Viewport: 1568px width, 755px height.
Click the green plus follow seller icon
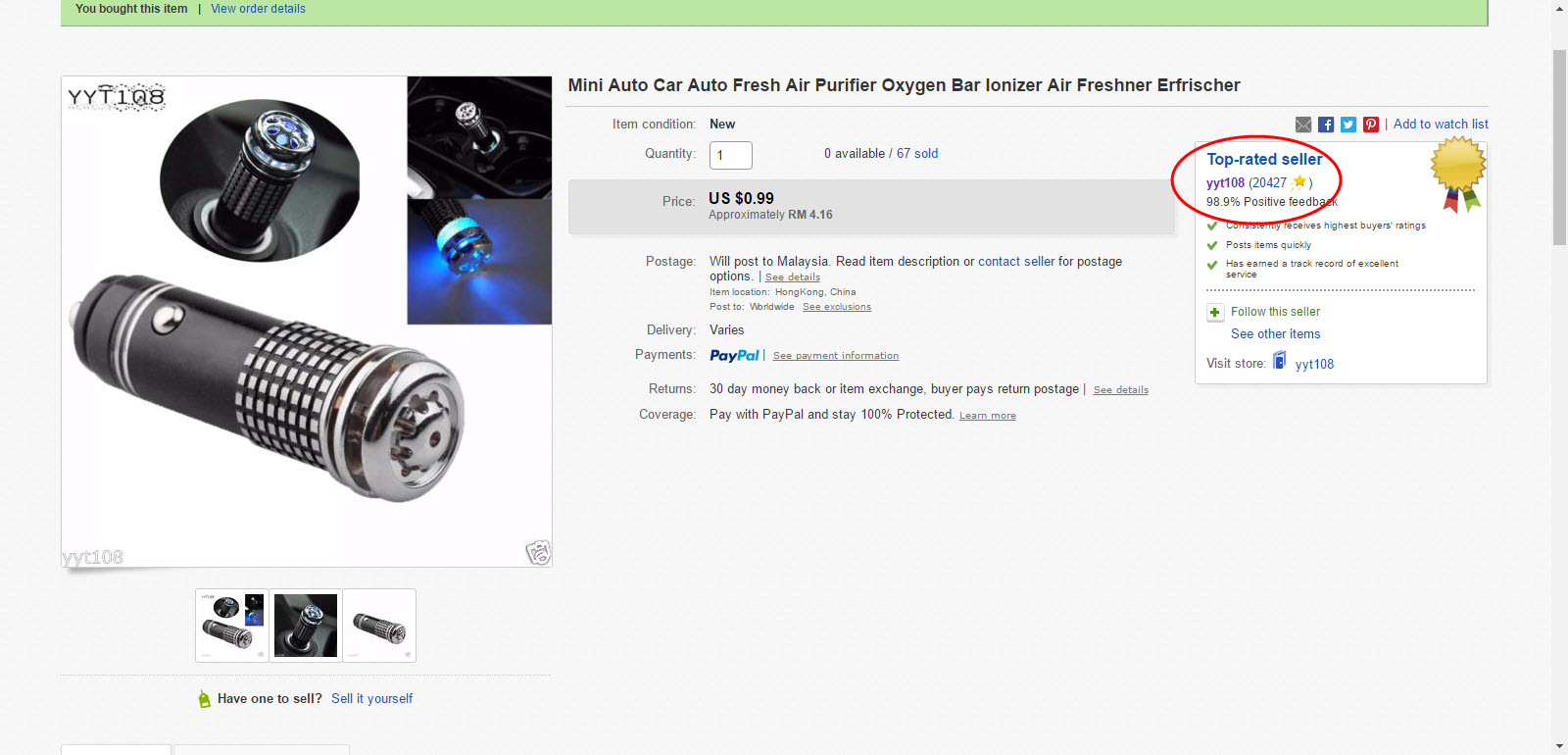click(x=1215, y=313)
